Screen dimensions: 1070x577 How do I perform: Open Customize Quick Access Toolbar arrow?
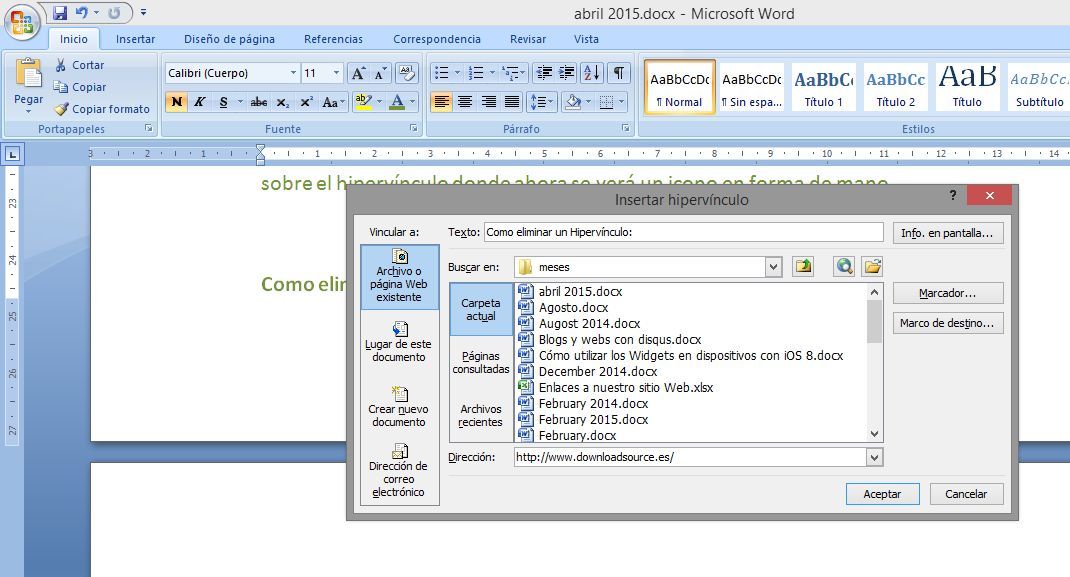[x=143, y=12]
